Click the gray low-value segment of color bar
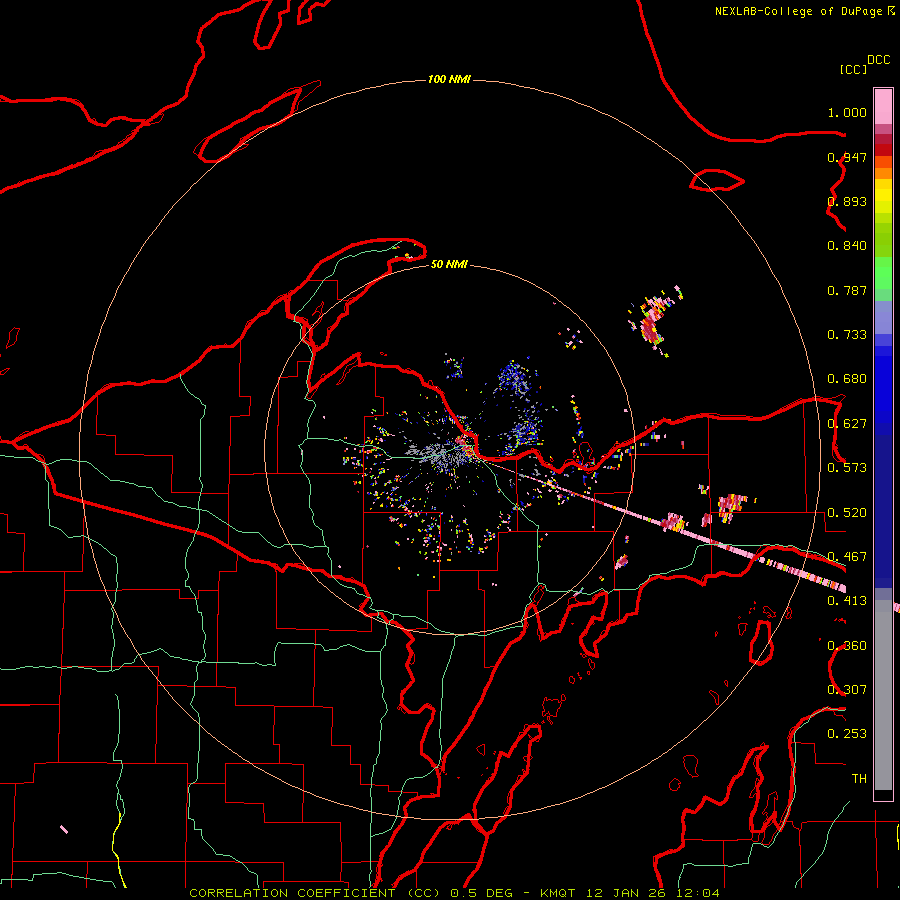 pyautogui.click(x=883, y=695)
